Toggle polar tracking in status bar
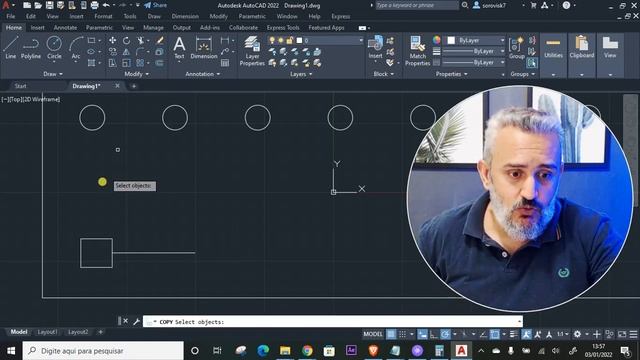Screen dimensions: 640x360 click(445, 334)
